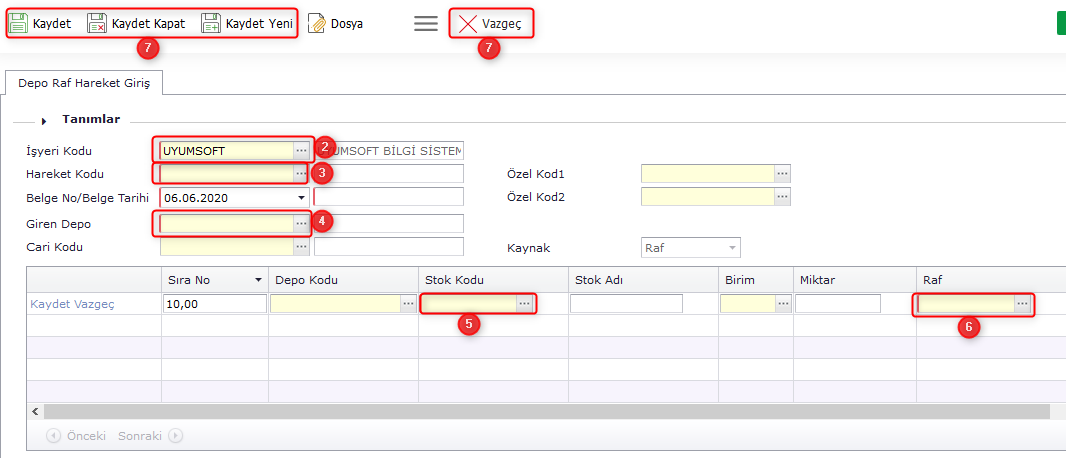Open Giren Depo lookup ellipsis button
This screenshot has height=458, width=1066.
[x=301, y=223]
